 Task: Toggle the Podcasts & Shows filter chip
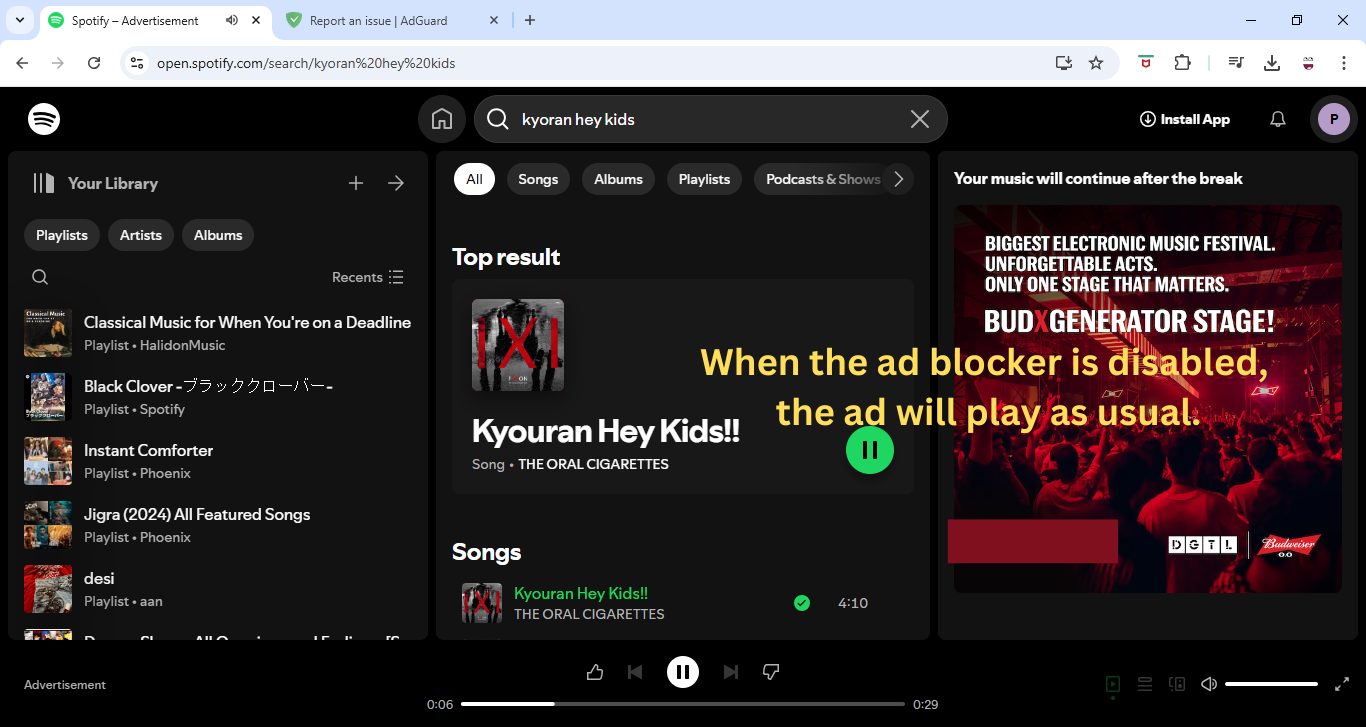point(822,179)
